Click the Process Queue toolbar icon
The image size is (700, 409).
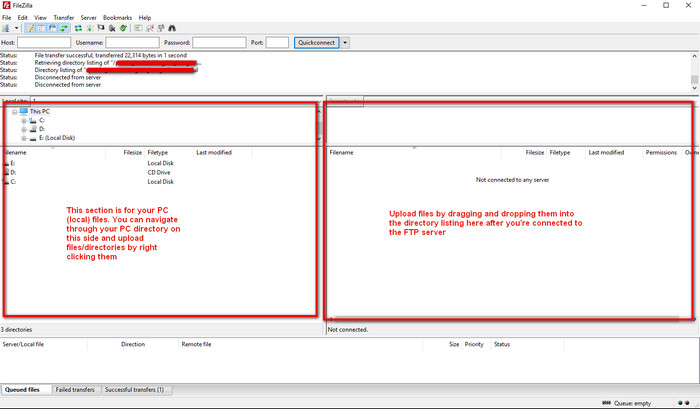pos(90,28)
